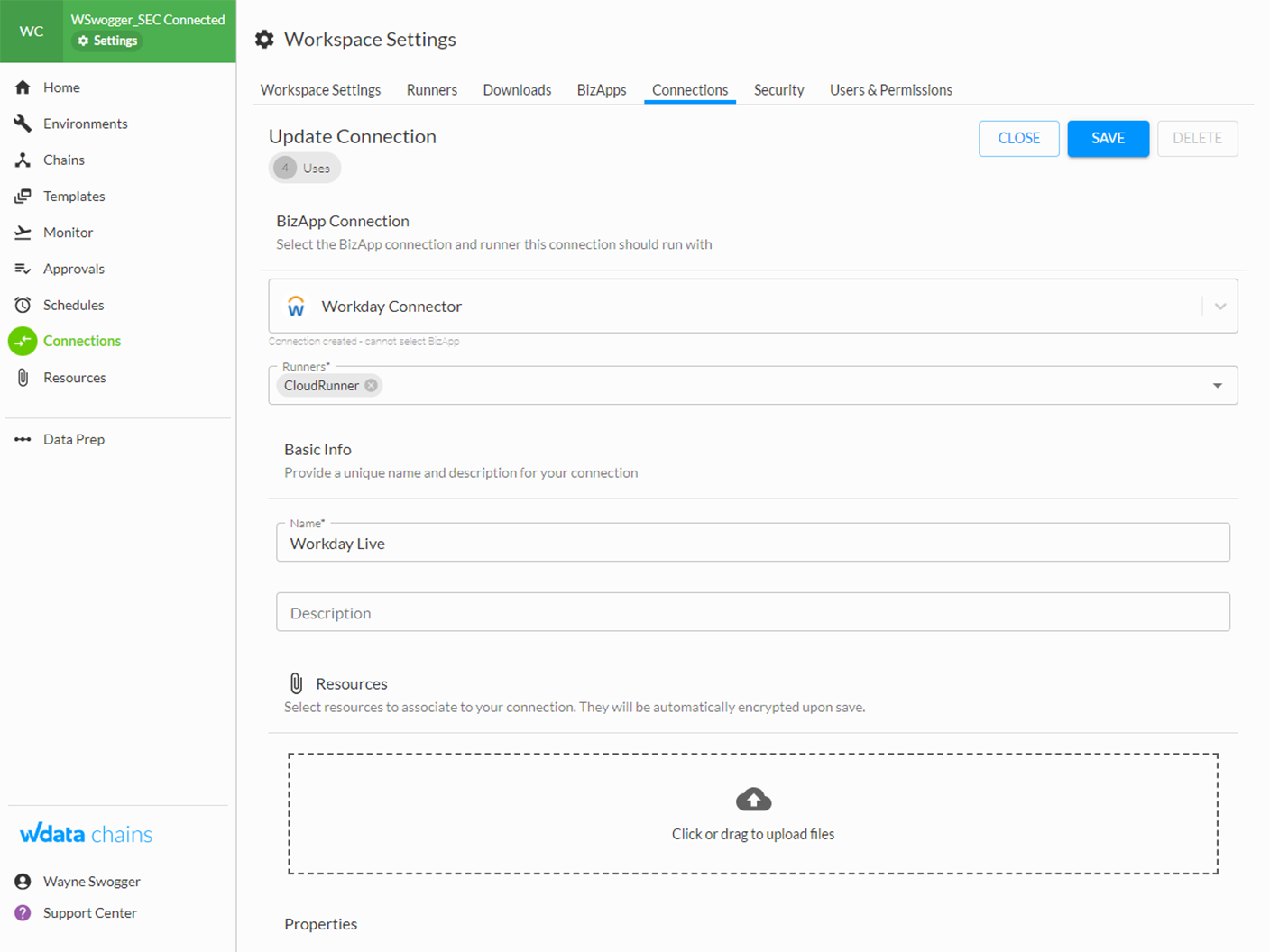Open the Support Center

[x=89, y=912]
